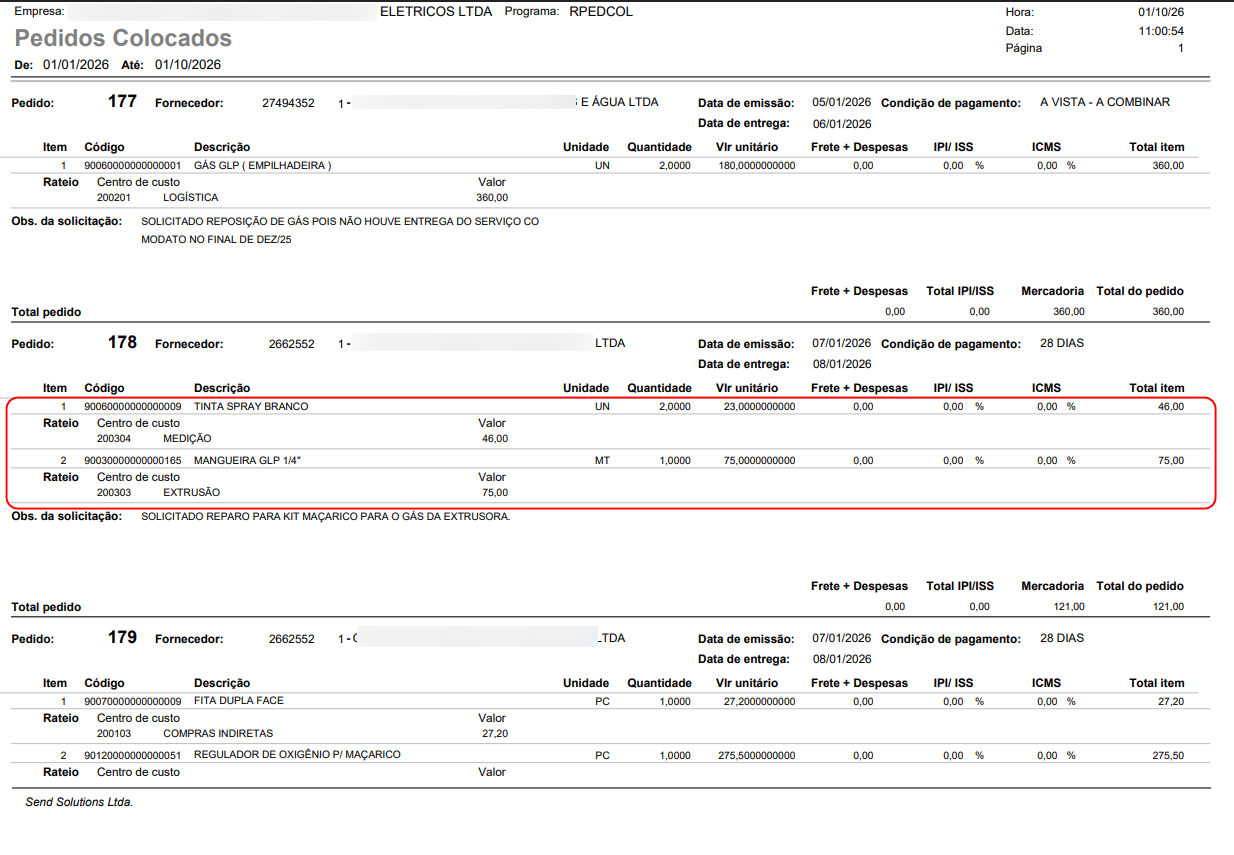Screen dimensions: 1234x855
Task: Click the start date "01/01/2026"
Action: click(x=77, y=65)
